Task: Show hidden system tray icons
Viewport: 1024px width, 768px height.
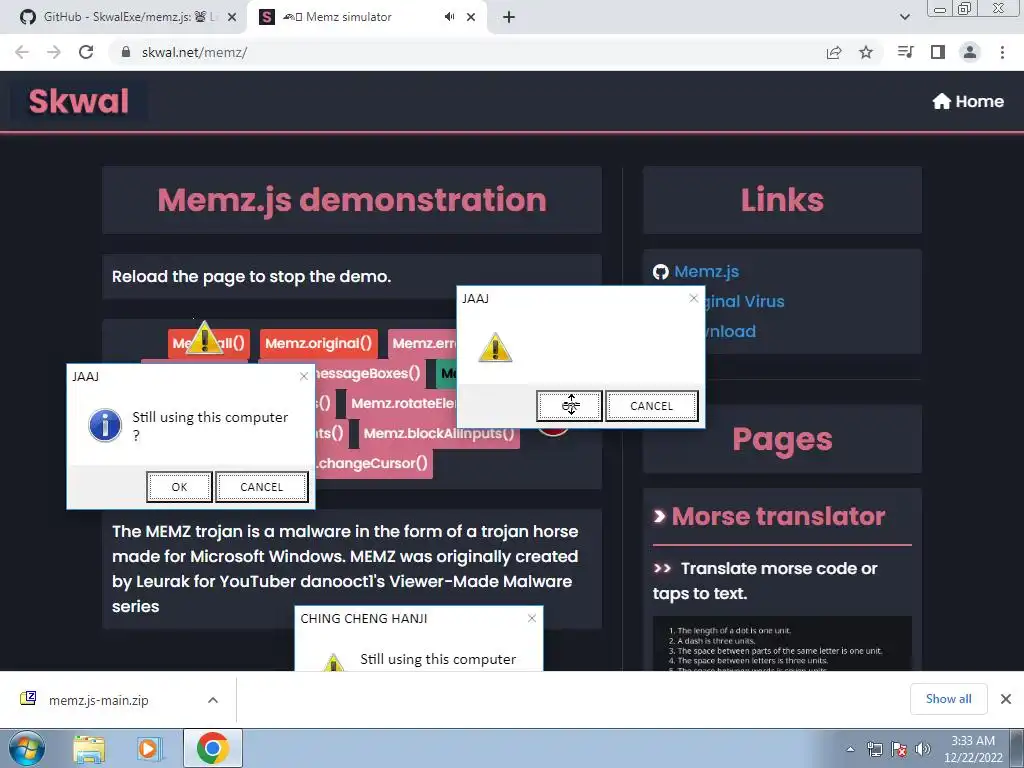Action: [850, 750]
